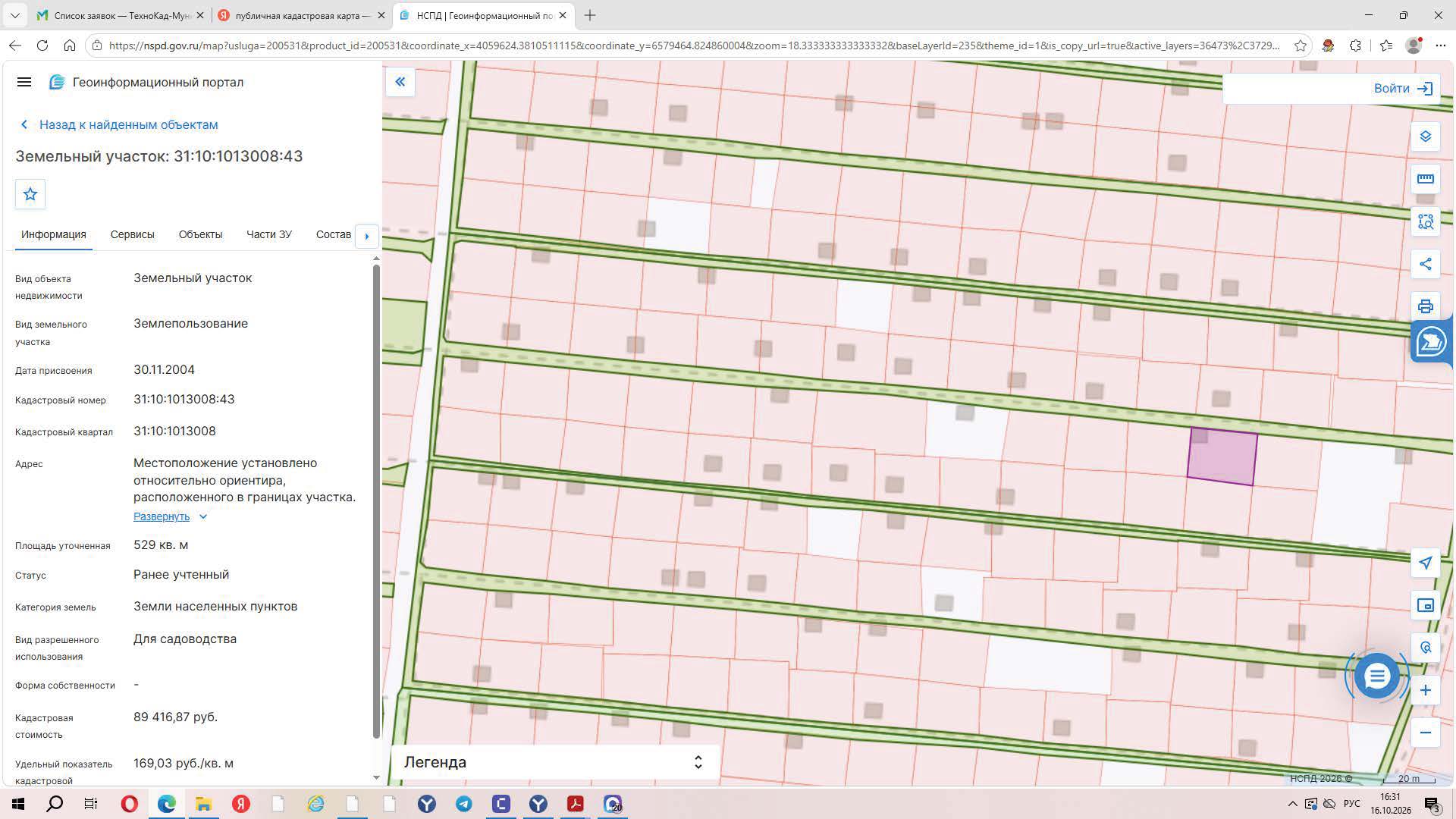Viewport: 1456px width, 819px height.
Task: Open a new browser tab
Action: click(590, 15)
